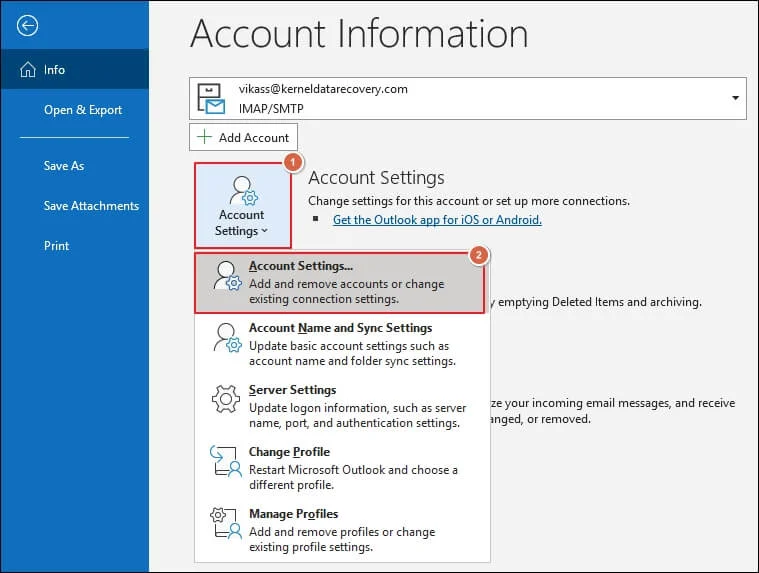Select the Info tab in sidebar
This screenshot has width=759, height=573.
pyautogui.click(x=75, y=70)
